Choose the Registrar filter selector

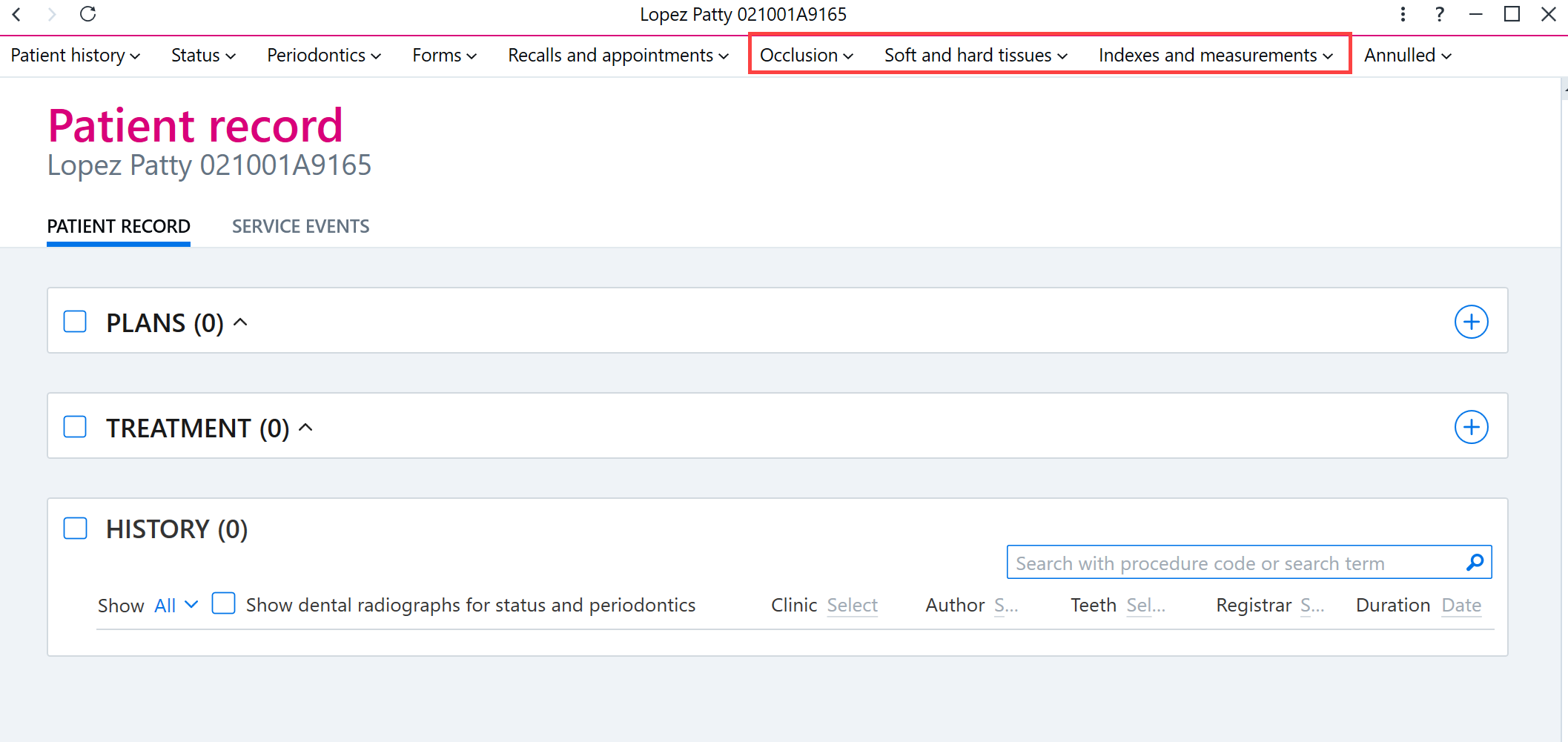point(1312,606)
